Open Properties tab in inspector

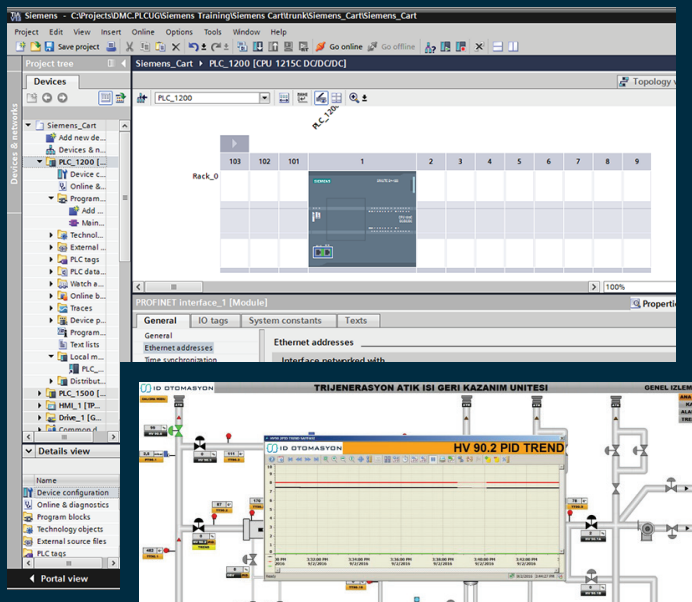coord(654,304)
